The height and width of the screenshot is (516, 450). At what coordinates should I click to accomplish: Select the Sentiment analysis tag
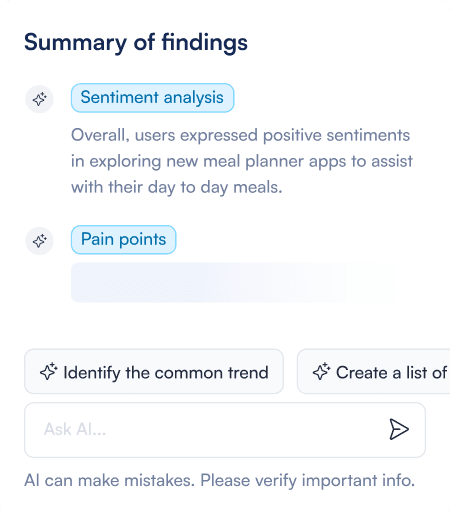click(152, 98)
